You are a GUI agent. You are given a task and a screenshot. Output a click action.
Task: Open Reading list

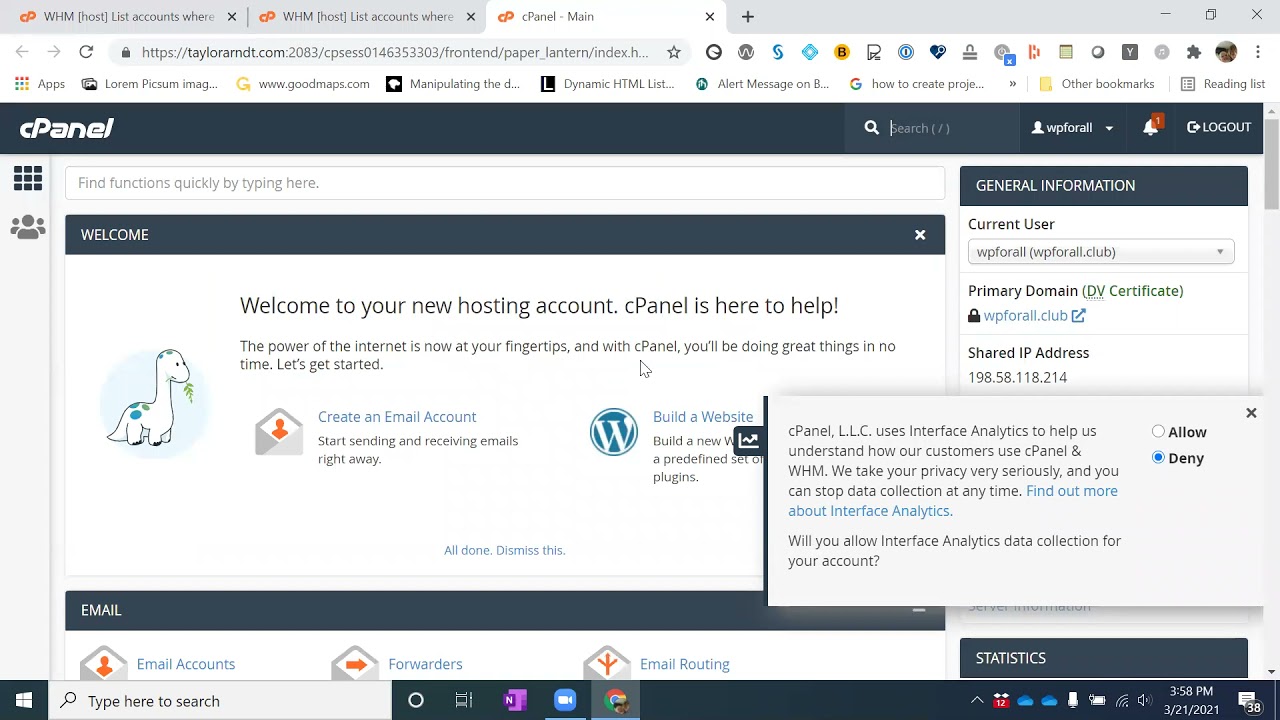[1224, 84]
